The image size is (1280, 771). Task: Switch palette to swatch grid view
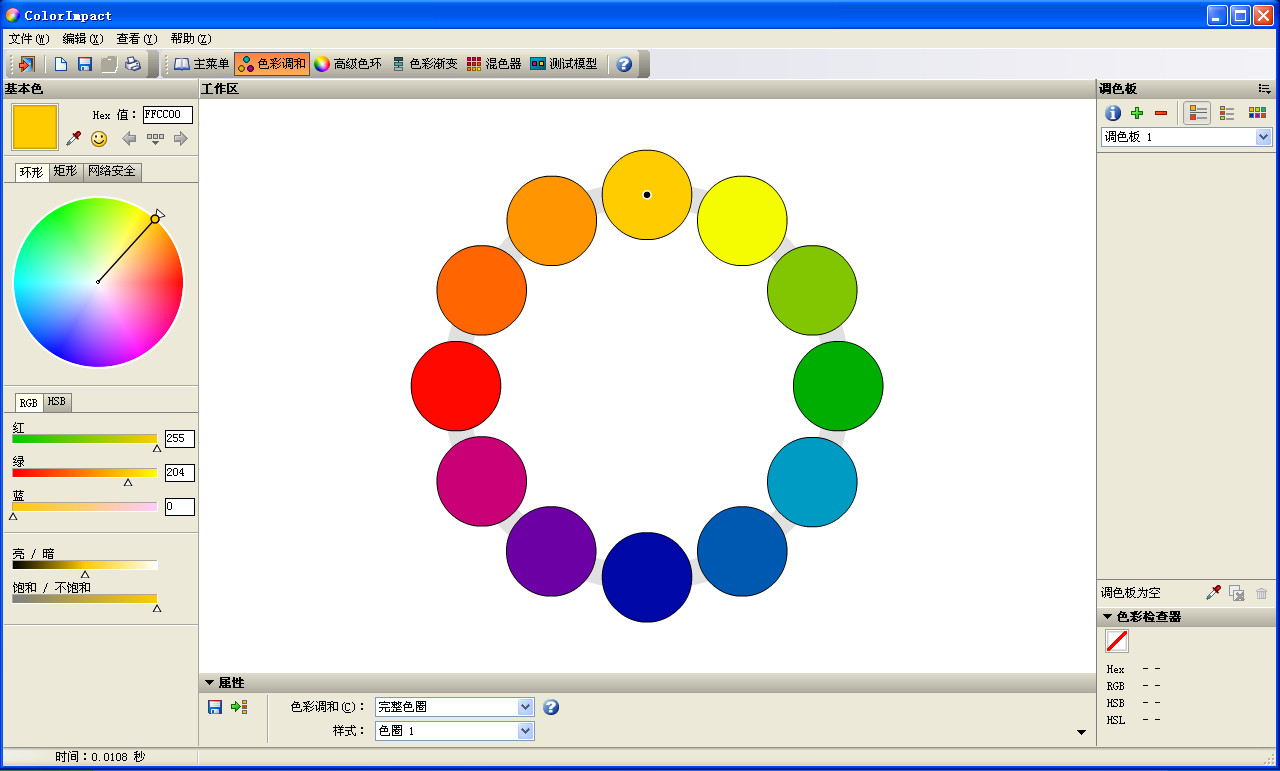1257,113
